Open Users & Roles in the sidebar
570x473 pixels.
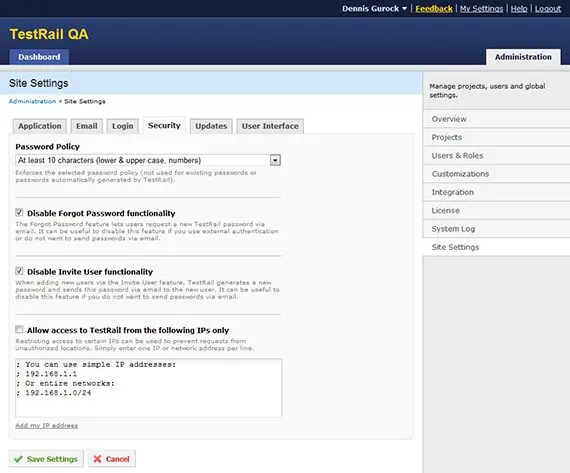coord(496,156)
